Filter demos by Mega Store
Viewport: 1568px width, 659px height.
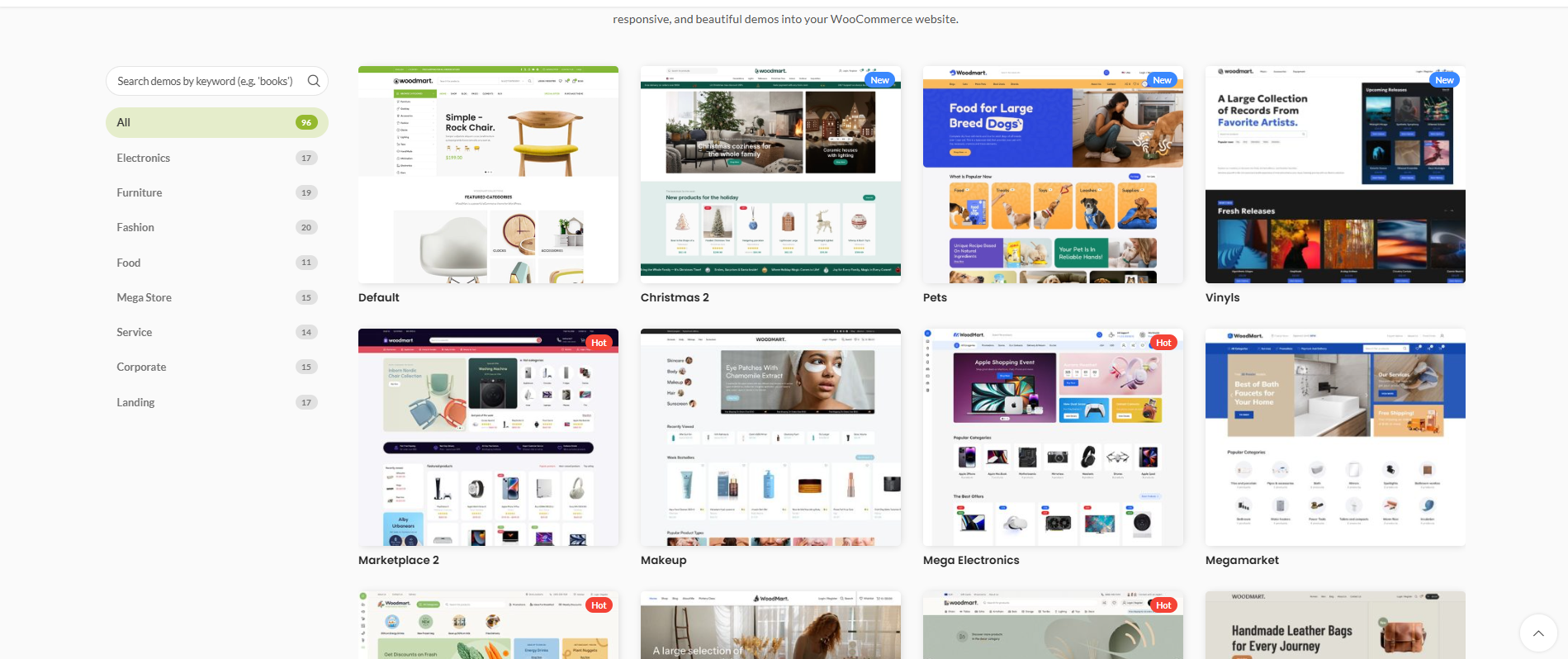pyautogui.click(x=217, y=297)
